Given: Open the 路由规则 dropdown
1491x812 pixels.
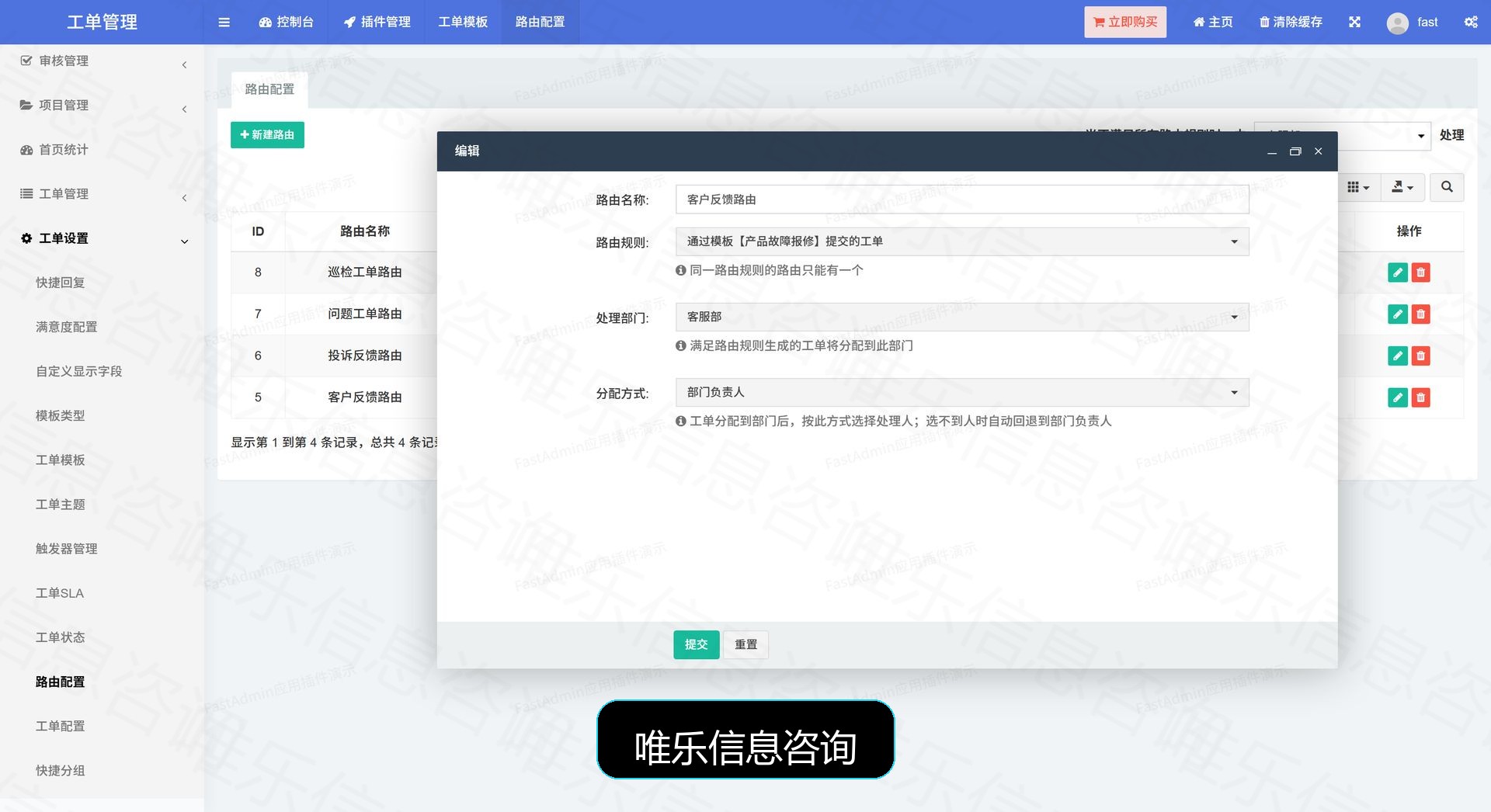Looking at the screenshot, I should tap(962, 241).
